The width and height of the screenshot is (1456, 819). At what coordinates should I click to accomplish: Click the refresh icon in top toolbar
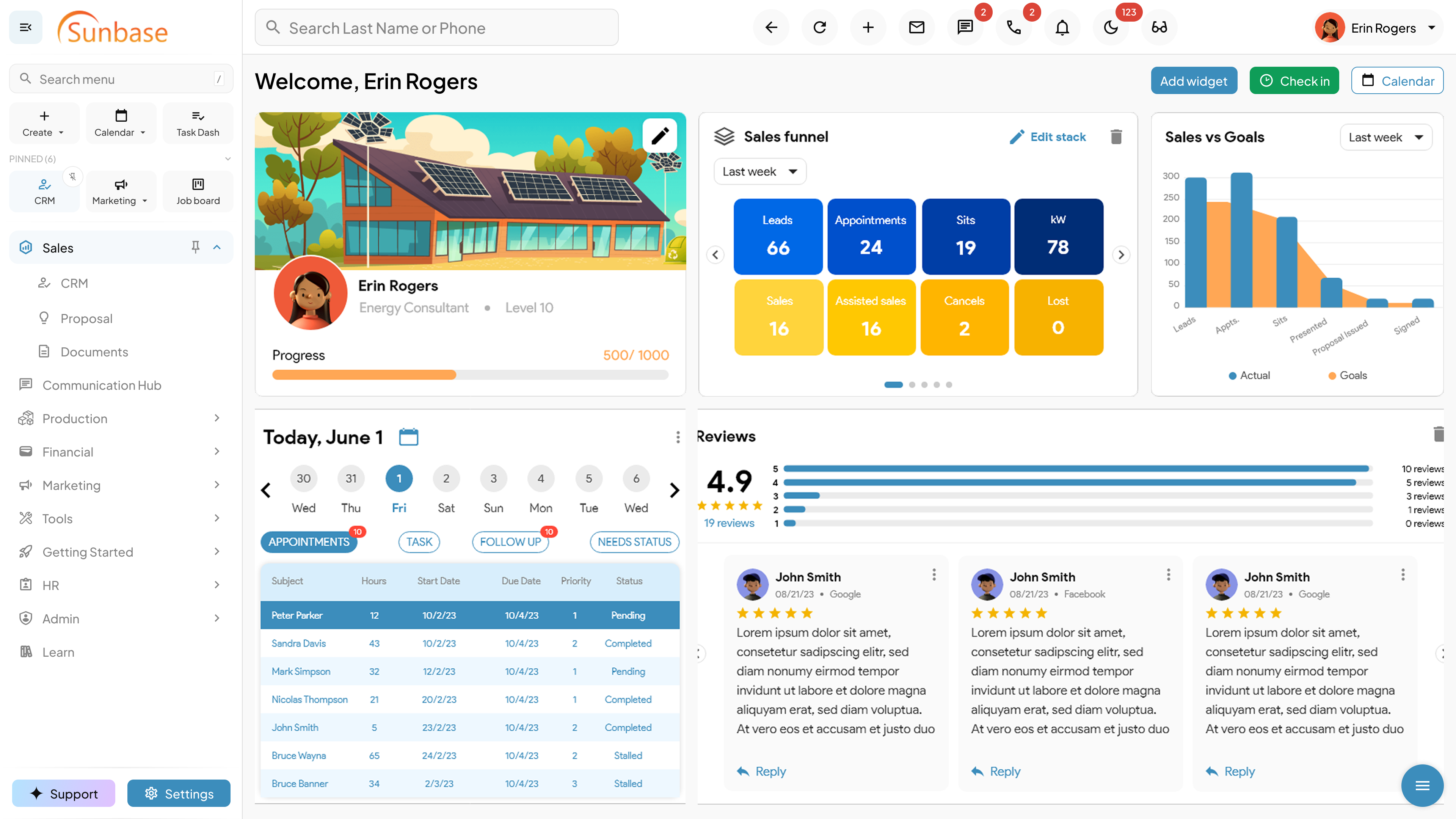(x=819, y=27)
